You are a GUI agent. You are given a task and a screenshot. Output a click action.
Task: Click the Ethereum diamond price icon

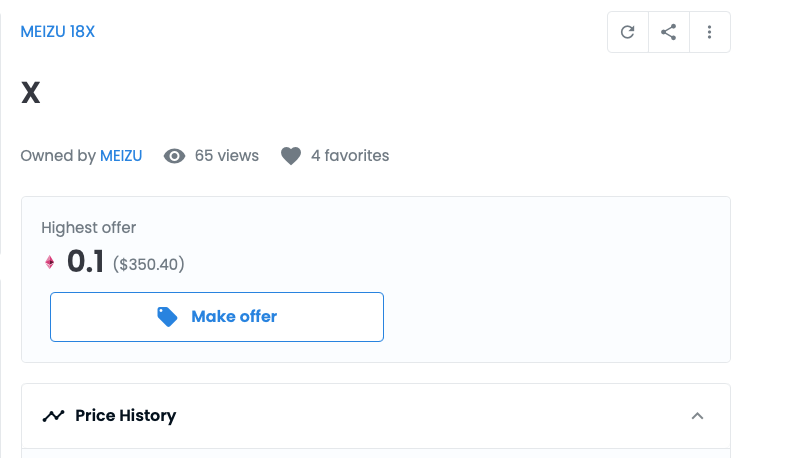(50, 262)
